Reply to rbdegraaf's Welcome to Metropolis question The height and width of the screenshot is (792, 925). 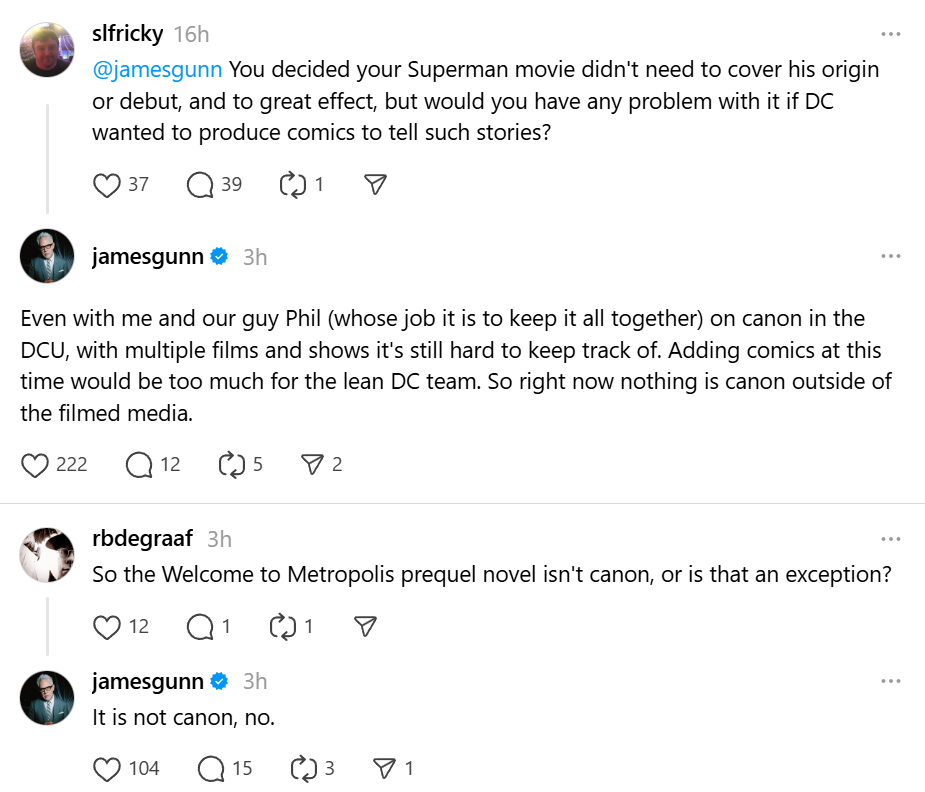200,627
